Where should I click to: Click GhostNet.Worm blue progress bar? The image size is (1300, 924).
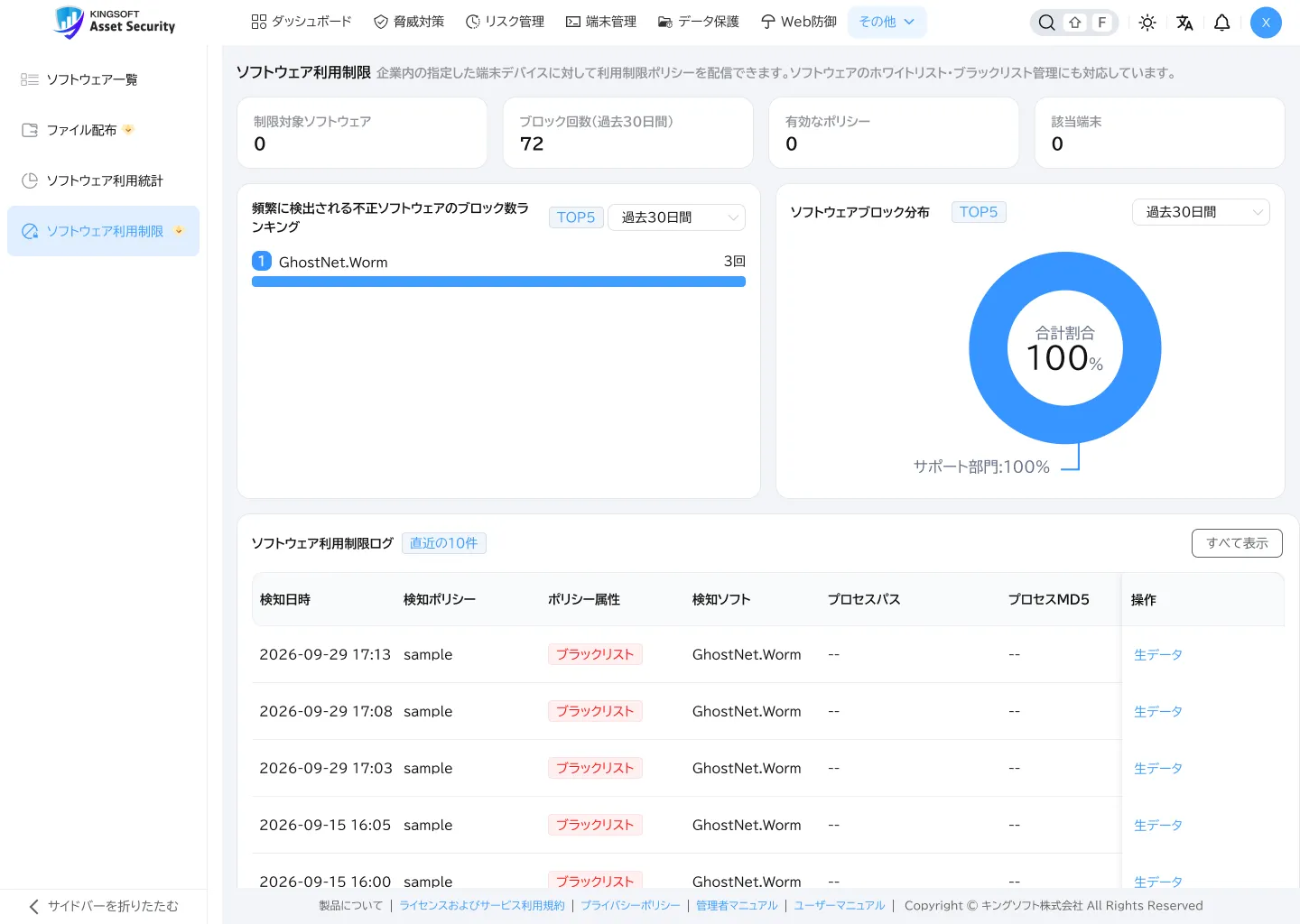pos(498,282)
